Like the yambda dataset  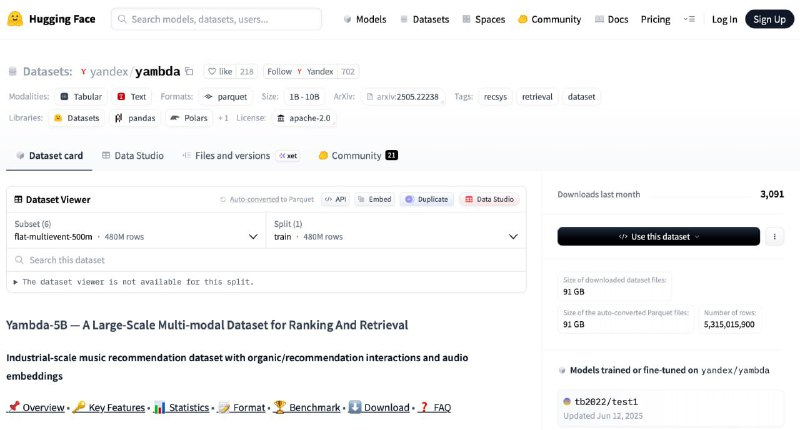pos(219,72)
